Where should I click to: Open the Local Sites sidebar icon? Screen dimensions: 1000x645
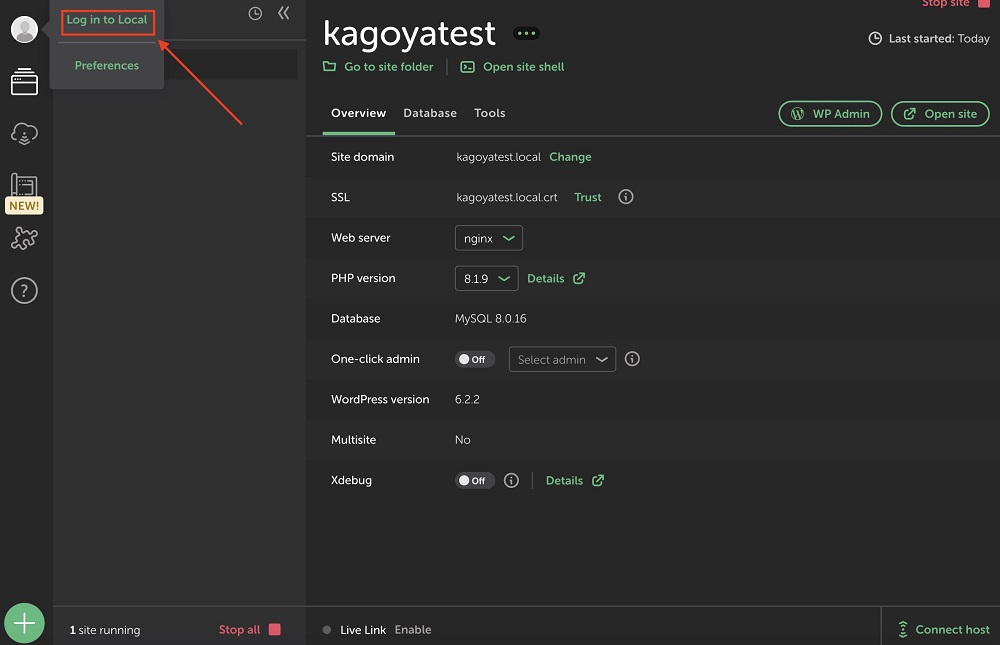point(24,82)
